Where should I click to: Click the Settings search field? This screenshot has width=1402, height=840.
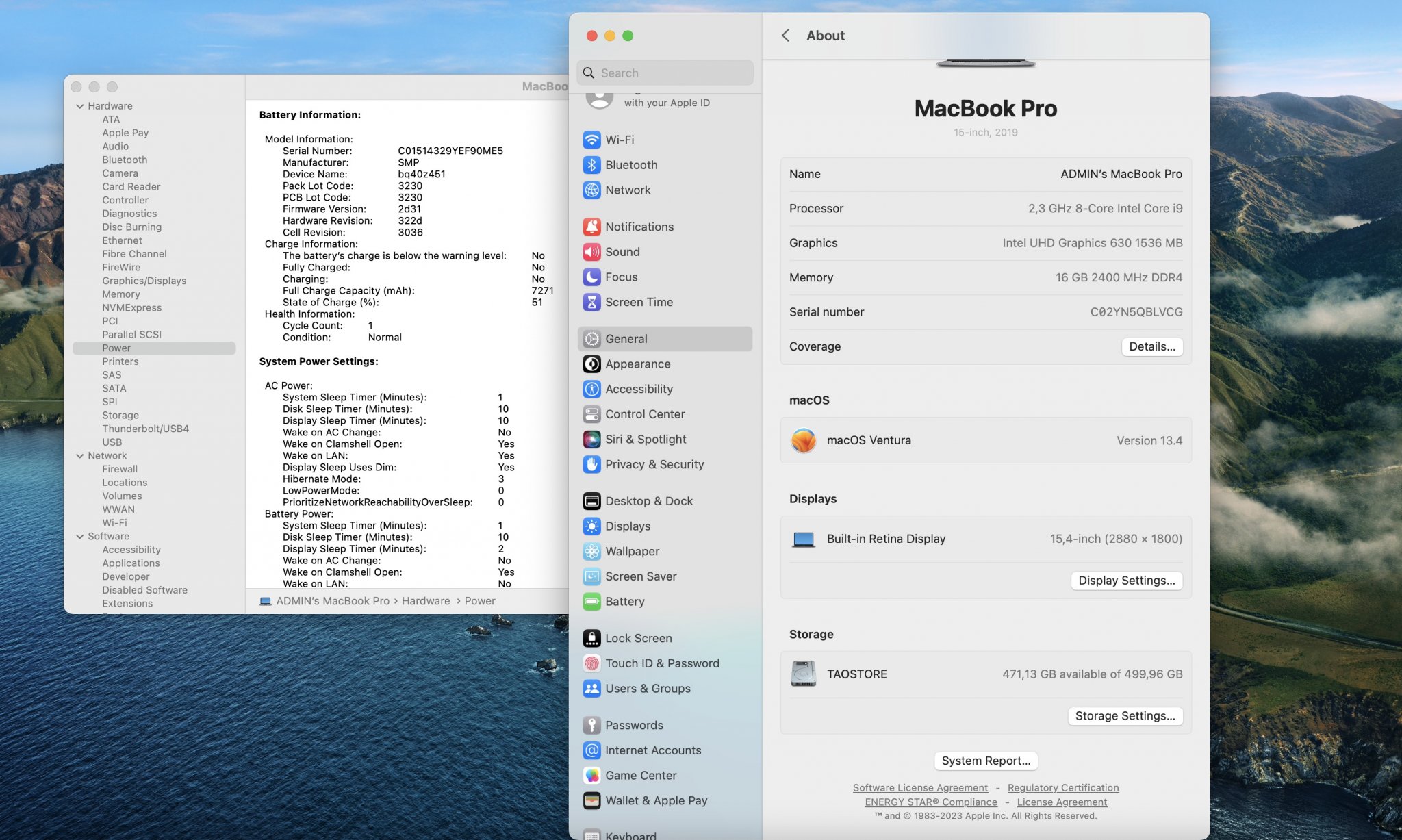click(x=665, y=73)
